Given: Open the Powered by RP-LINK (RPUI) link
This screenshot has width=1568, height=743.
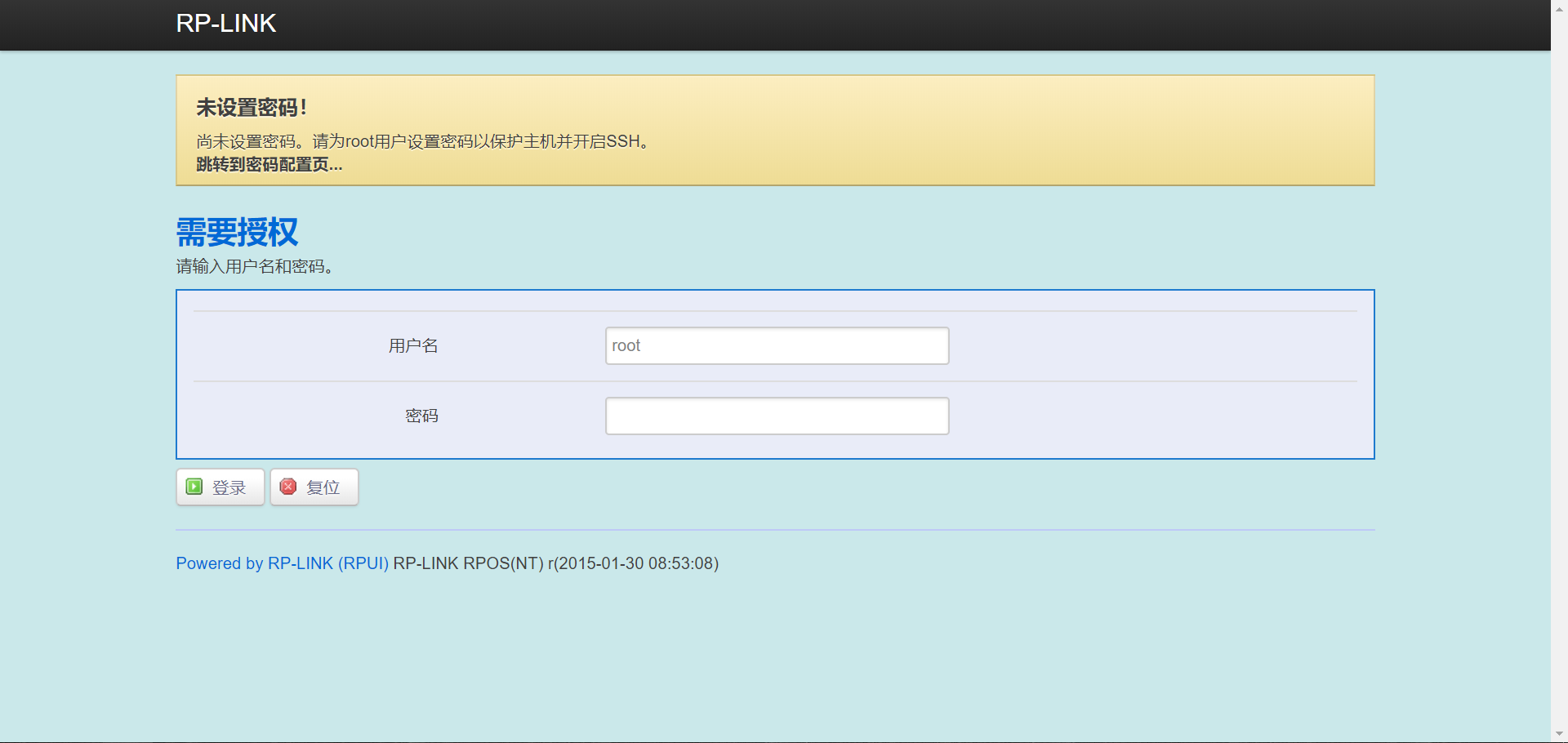Looking at the screenshot, I should [283, 563].
